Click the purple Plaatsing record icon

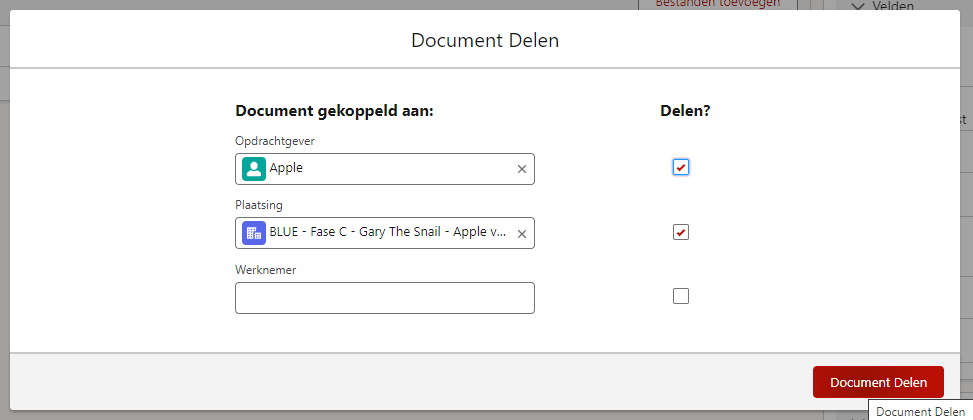pyautogui.click(x=254, y=233)
